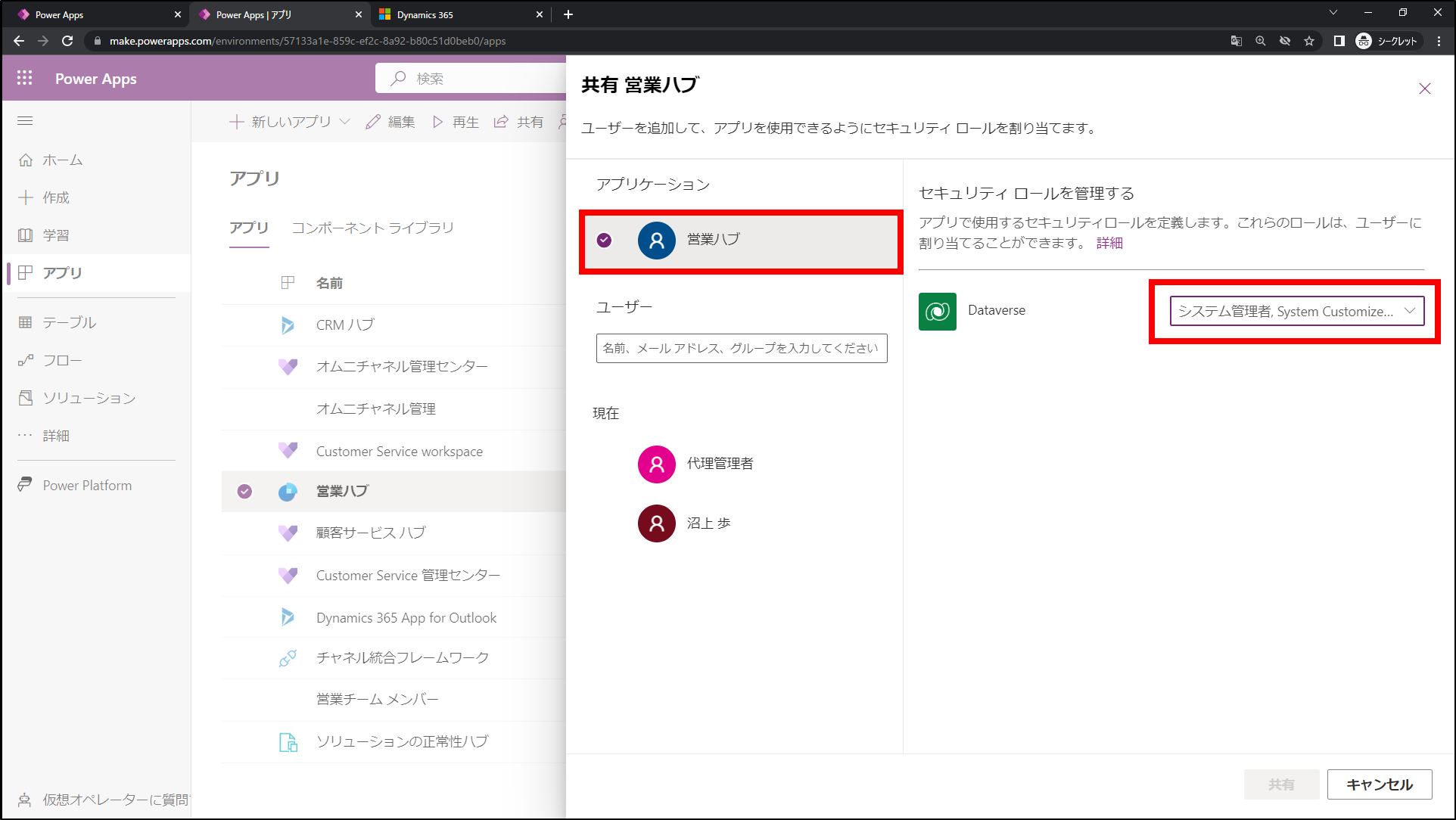1456x820 pixels.
Task: Click the オムニチャネル管理センター heart icon
Action: point(288,367)
